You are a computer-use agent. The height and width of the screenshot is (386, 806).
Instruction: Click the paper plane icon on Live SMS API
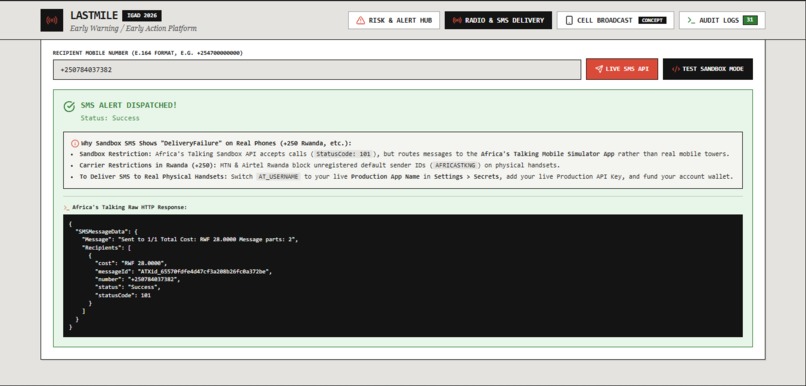tap(599, 69)
